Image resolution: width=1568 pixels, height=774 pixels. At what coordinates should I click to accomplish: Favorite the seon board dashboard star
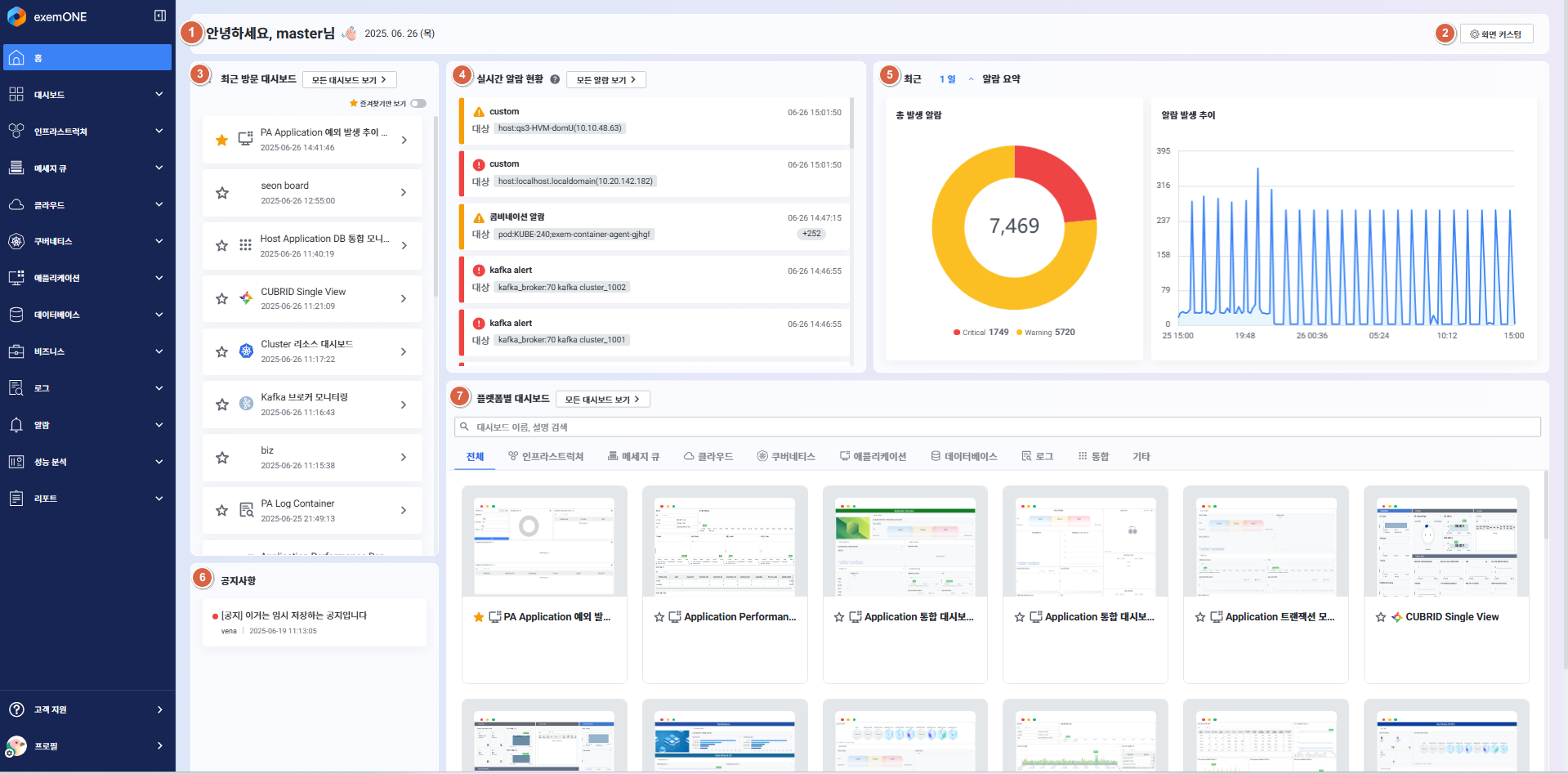221,193
